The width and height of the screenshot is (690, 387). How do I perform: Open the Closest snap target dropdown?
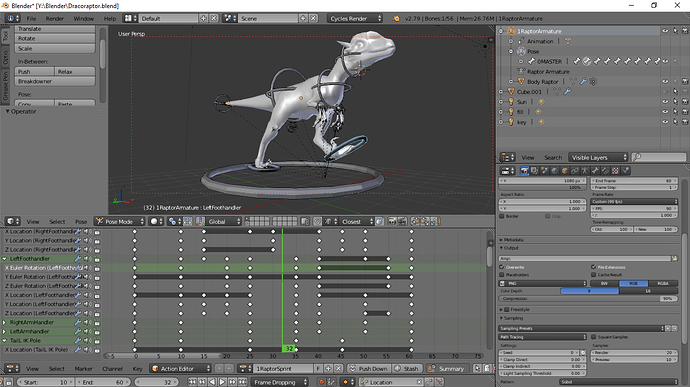click(357, 221)
